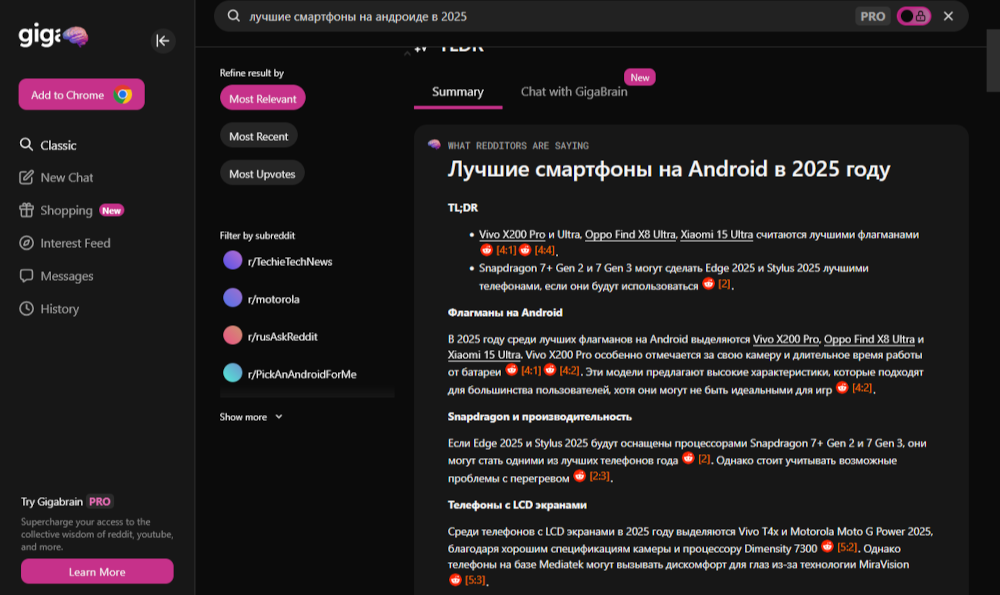Filter by r/motorola subreddit
This screenshot has height=595, width=1000.
tap(261, 298)
